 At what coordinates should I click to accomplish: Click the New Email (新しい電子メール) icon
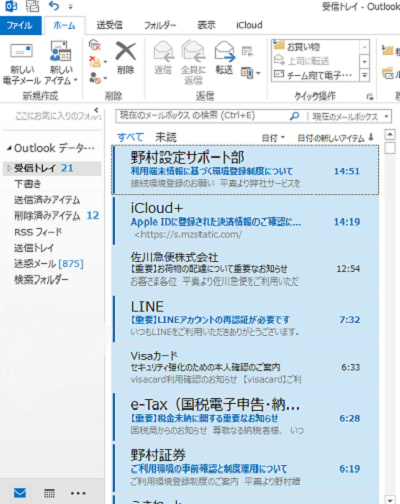pyautogui.click(x=21, y=52)
